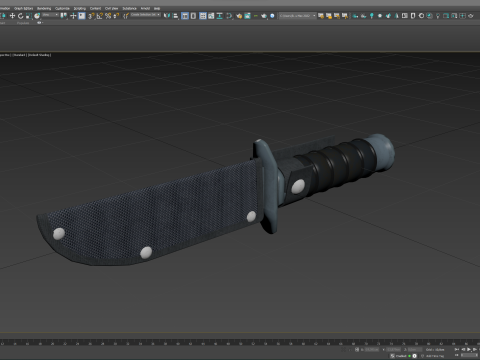Open the Schematic View
Viewport: 480px width, 360px height.
point(220,16)
